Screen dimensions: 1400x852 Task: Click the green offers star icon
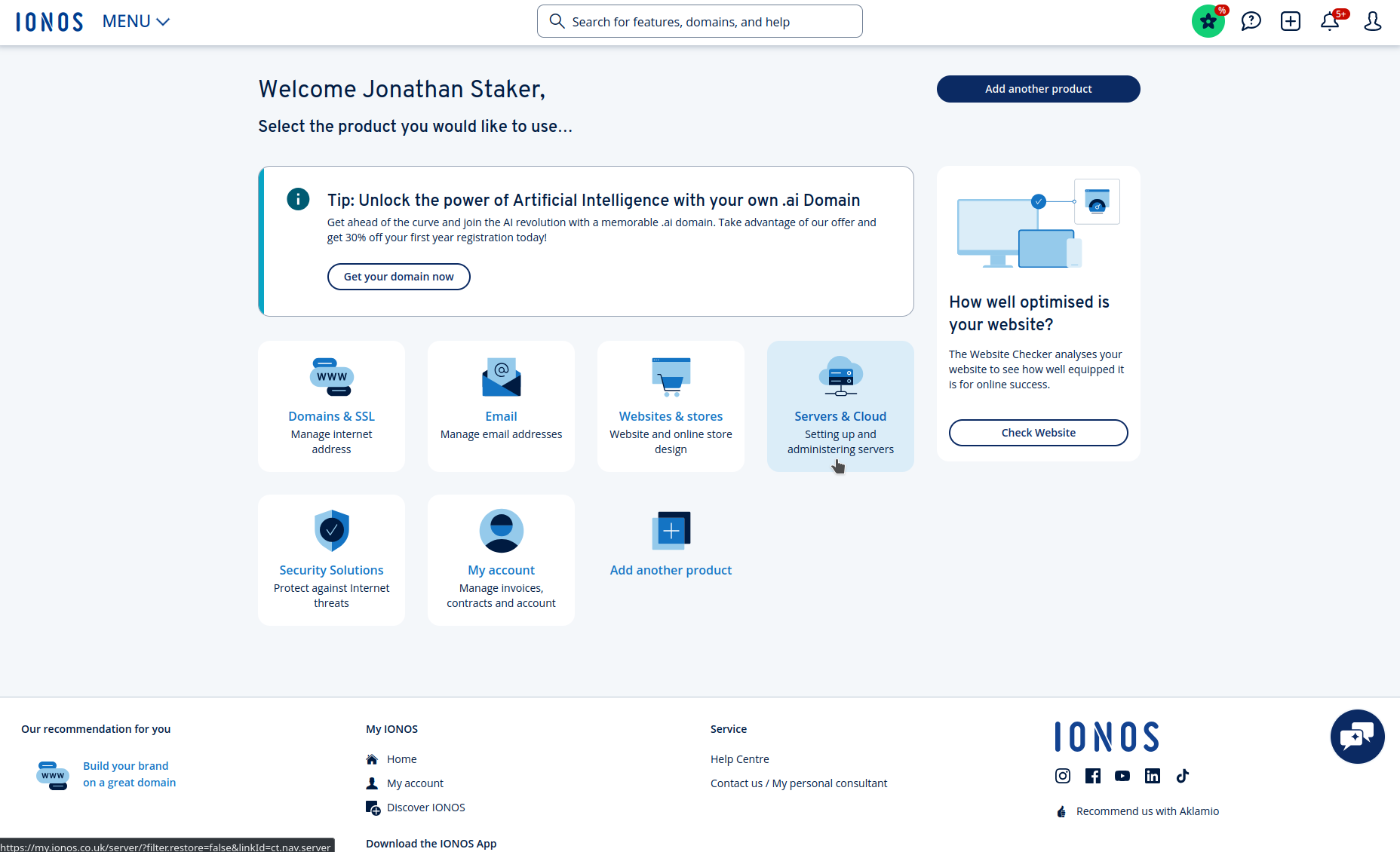click(x=1208, y=22)
